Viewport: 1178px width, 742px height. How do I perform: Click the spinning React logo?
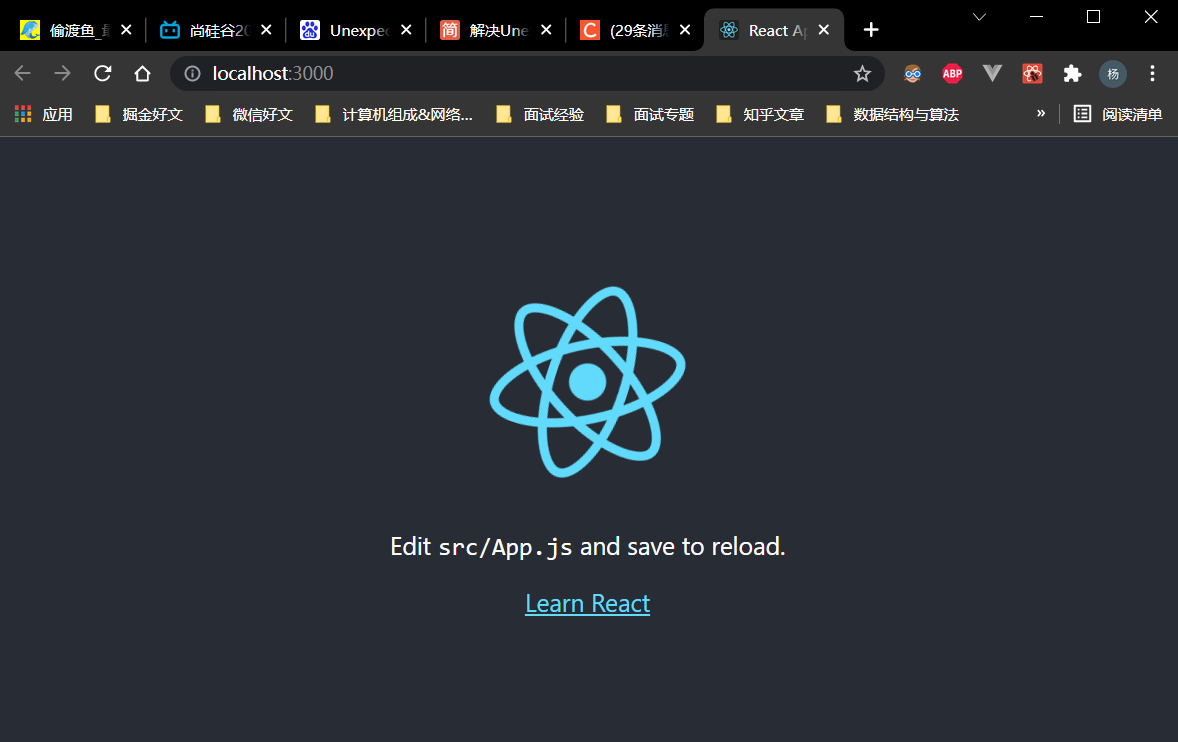click(x=587, y=382)
